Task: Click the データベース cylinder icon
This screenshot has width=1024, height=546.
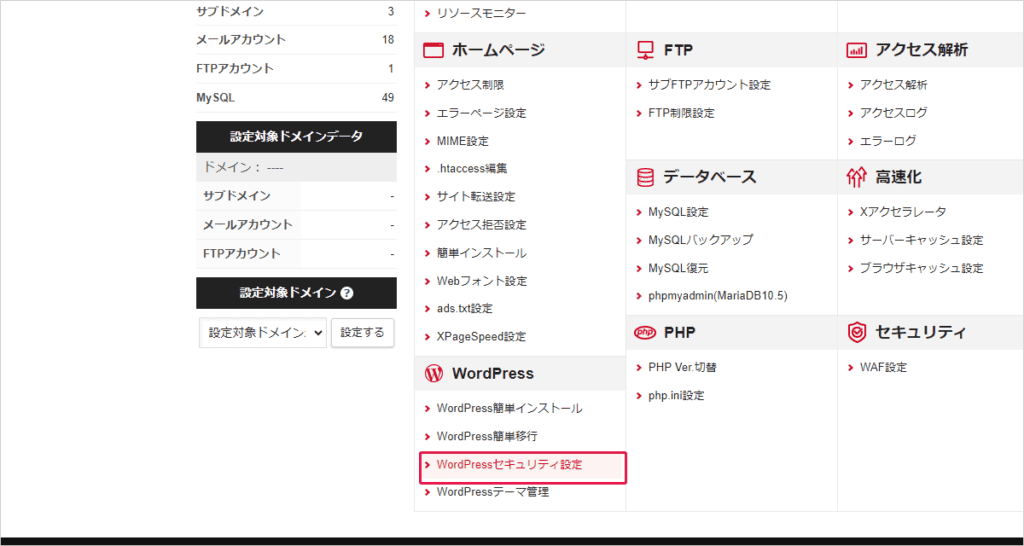Action: [x=645, y=177]
